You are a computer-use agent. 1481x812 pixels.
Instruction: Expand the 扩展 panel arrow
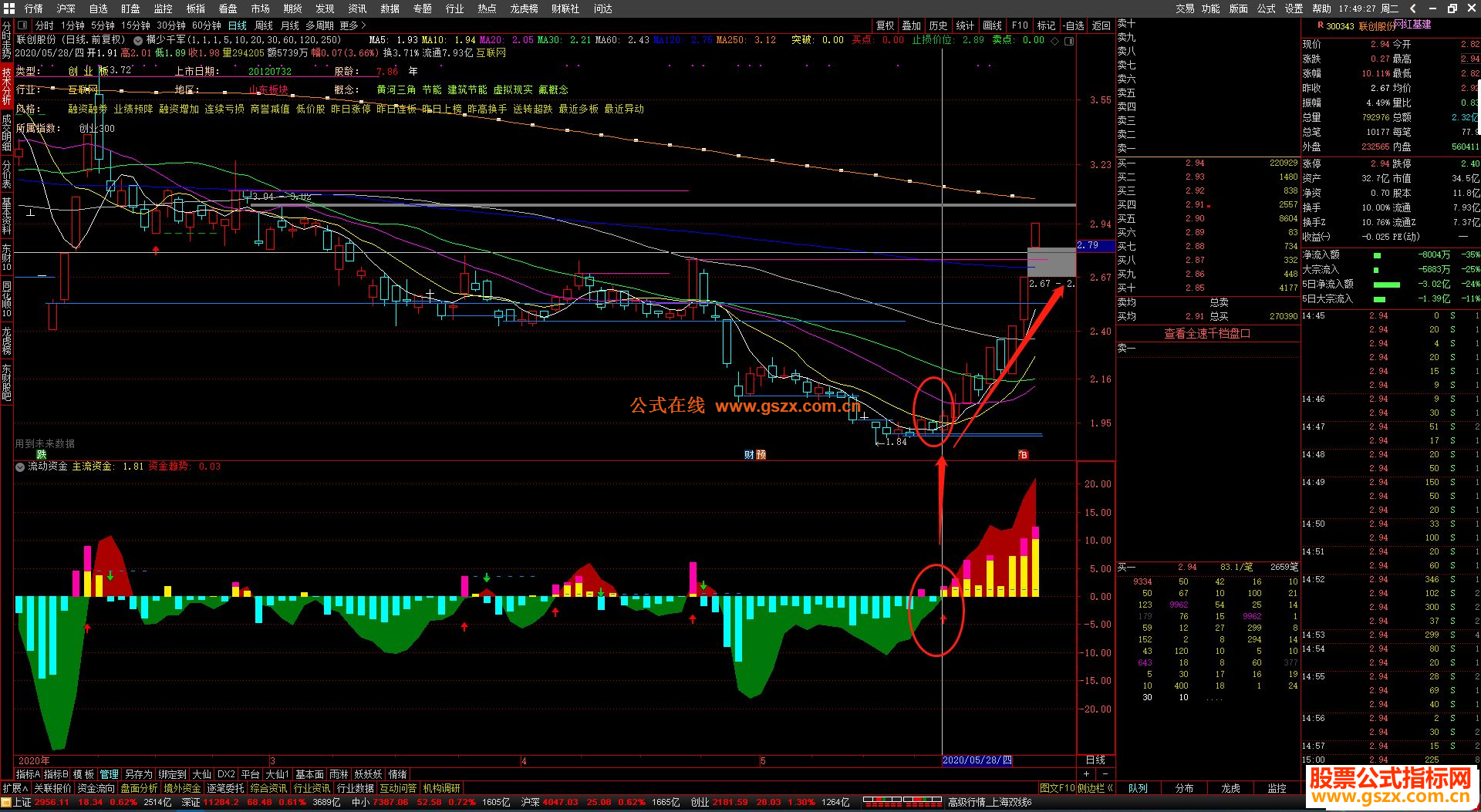[15, 788]
